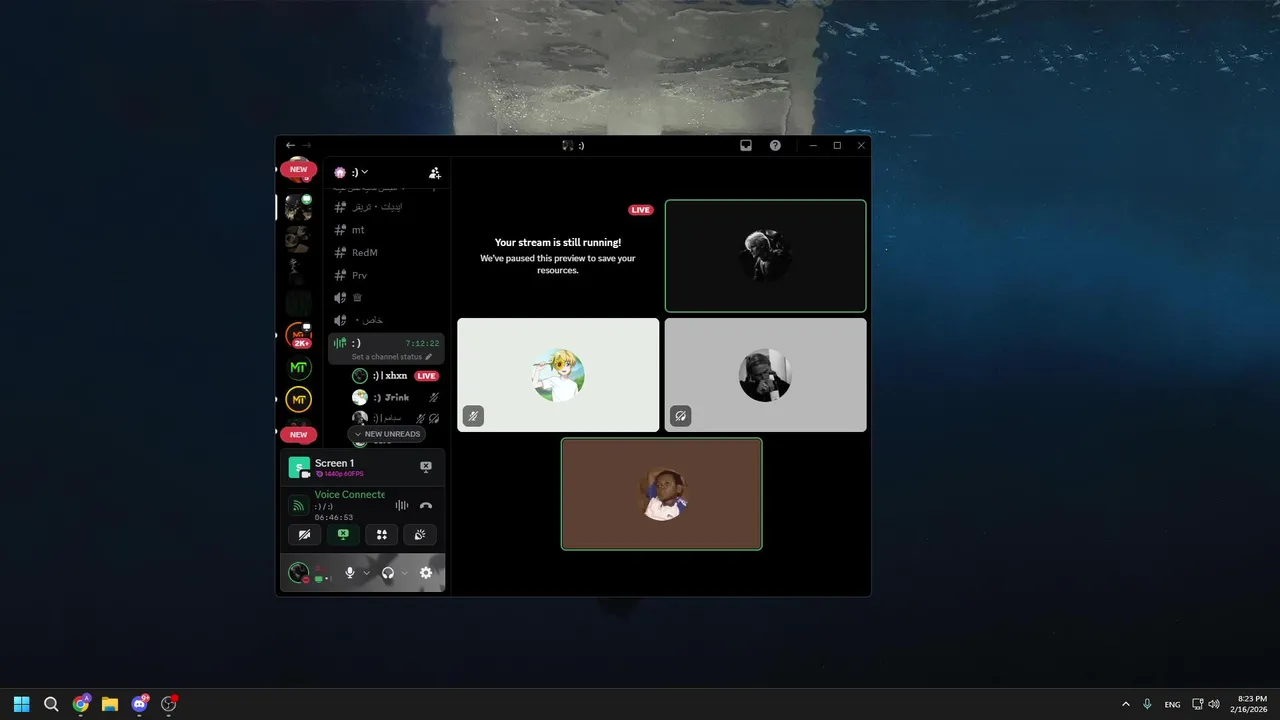Open the Prv text channel

[387, 275]
